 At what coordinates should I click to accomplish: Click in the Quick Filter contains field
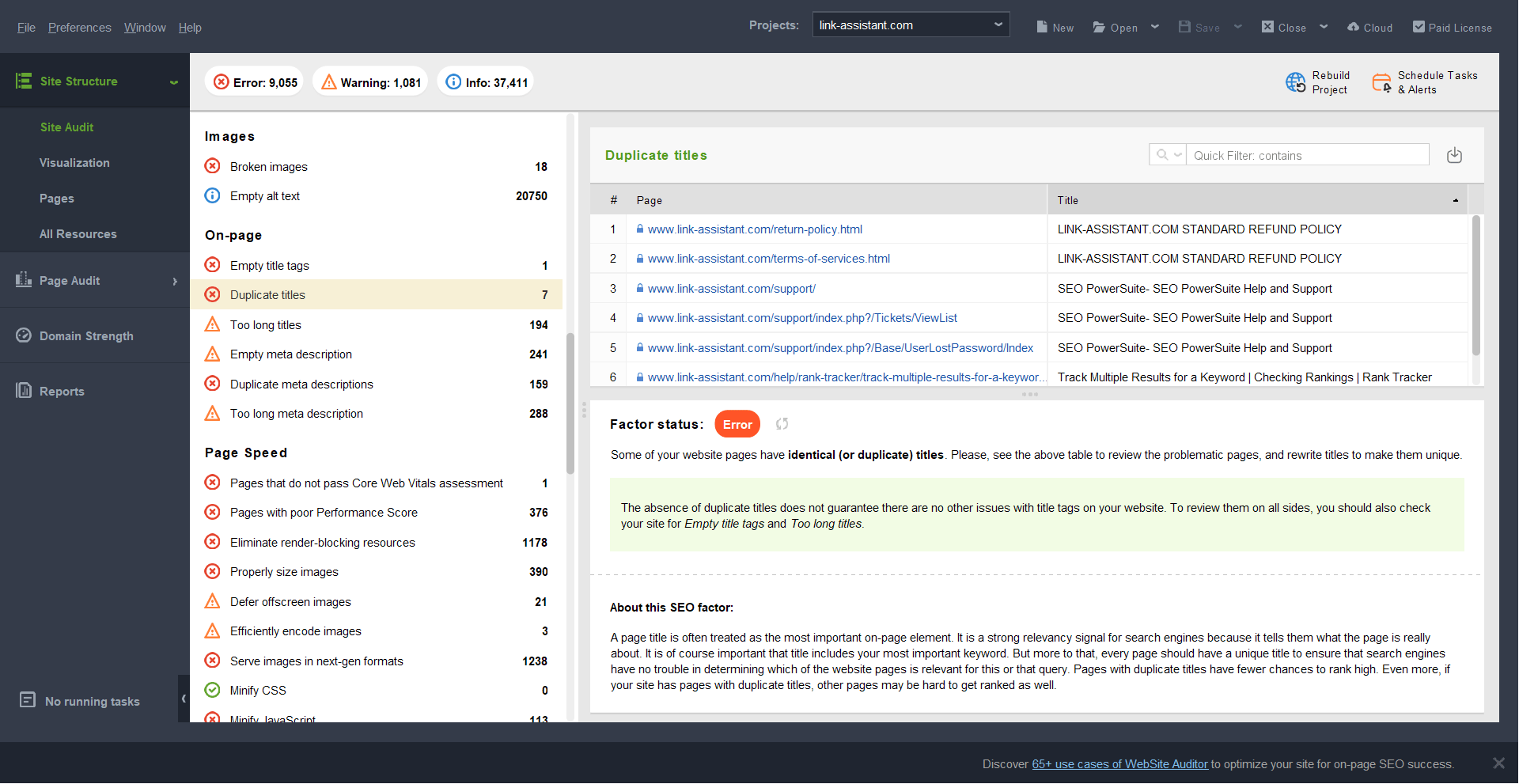point(1307,155)
